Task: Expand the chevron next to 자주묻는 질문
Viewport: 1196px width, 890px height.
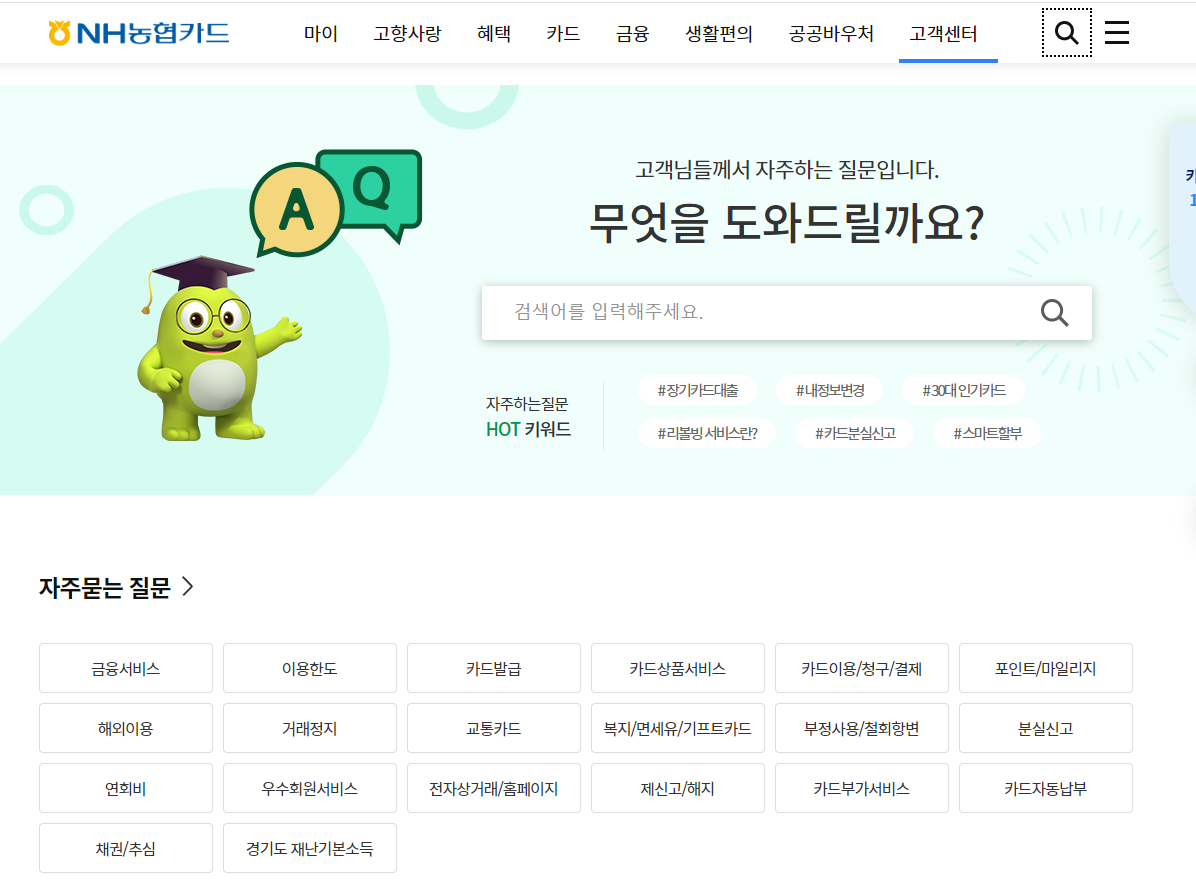Action: click(x=188, y=586)
